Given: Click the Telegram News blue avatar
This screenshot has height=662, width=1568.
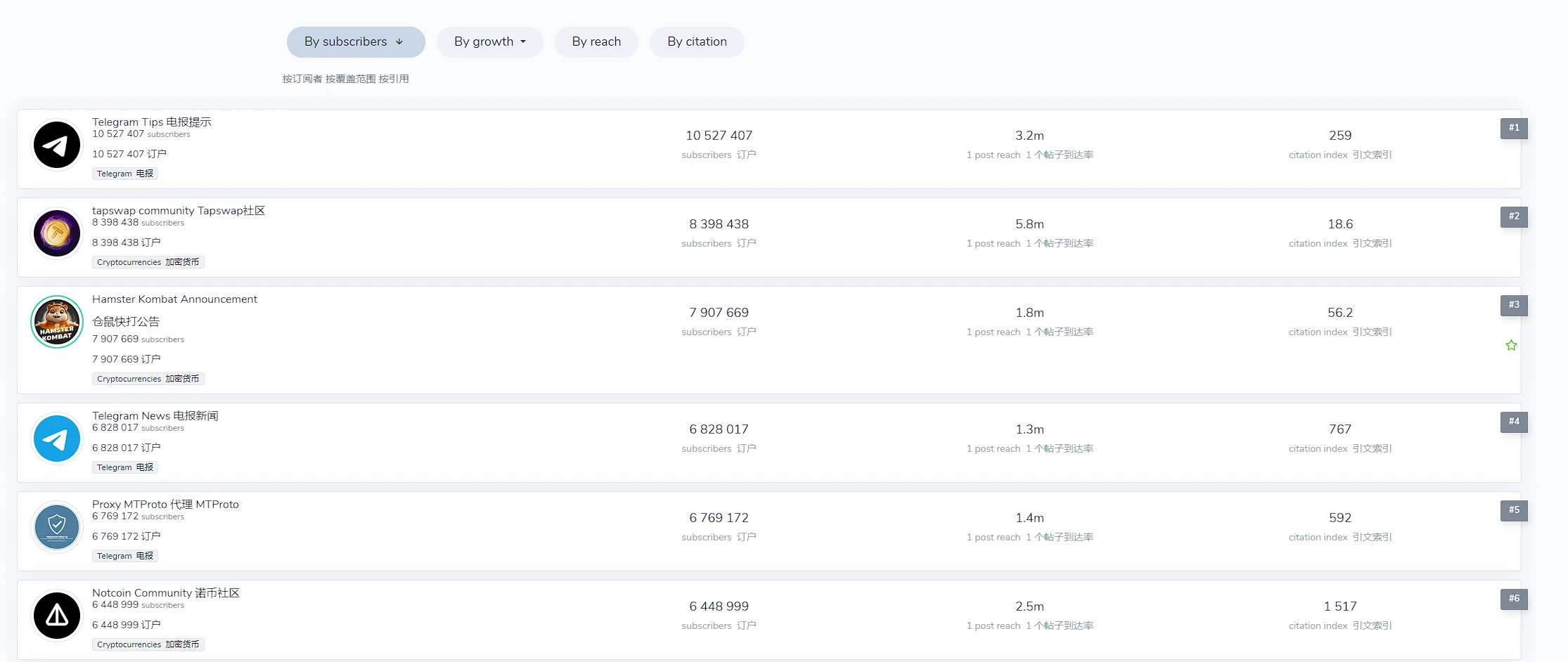Looking at the screenshot, I should coord(57,439).
